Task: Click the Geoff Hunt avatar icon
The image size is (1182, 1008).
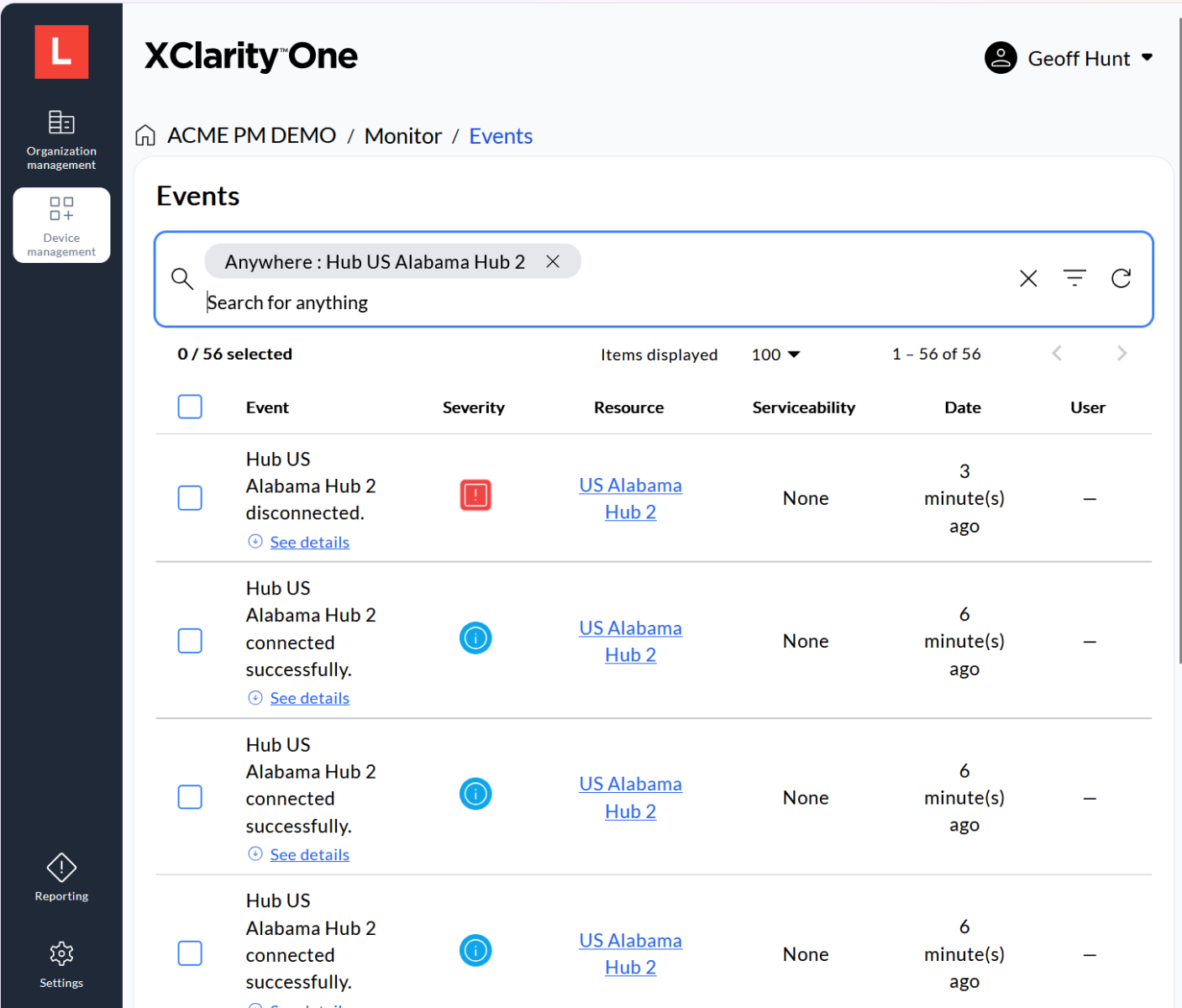Action: point(1001,58)
